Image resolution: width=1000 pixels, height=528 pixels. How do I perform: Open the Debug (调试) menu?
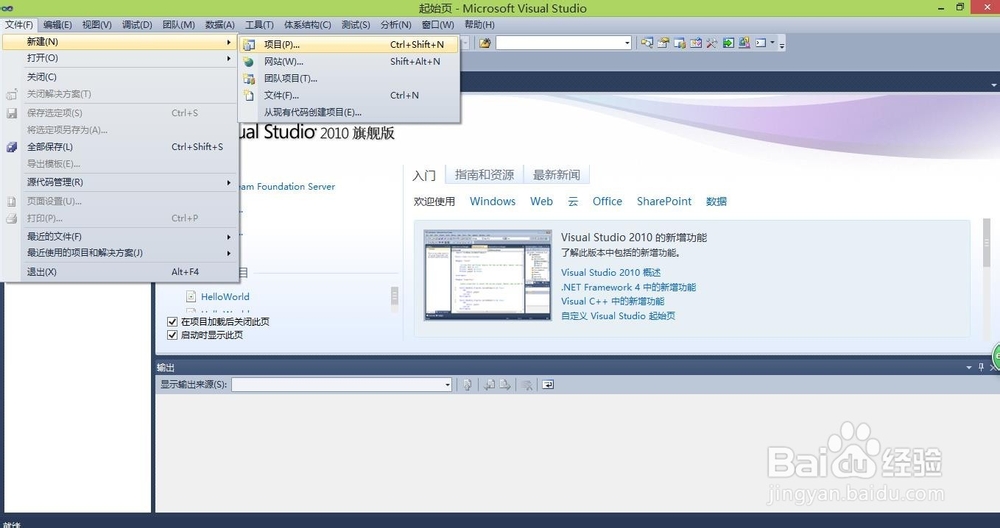[x=137, y=25]
